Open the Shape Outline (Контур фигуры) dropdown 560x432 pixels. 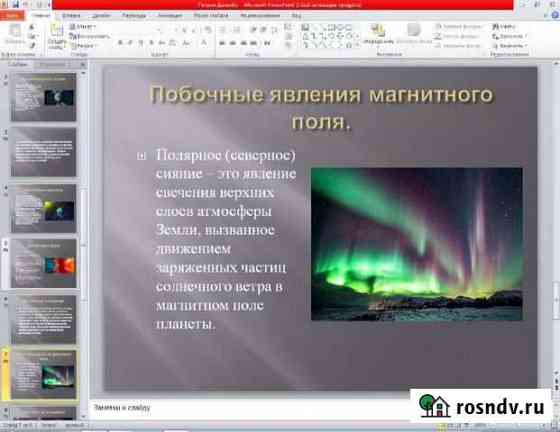(x=458, y=36)
